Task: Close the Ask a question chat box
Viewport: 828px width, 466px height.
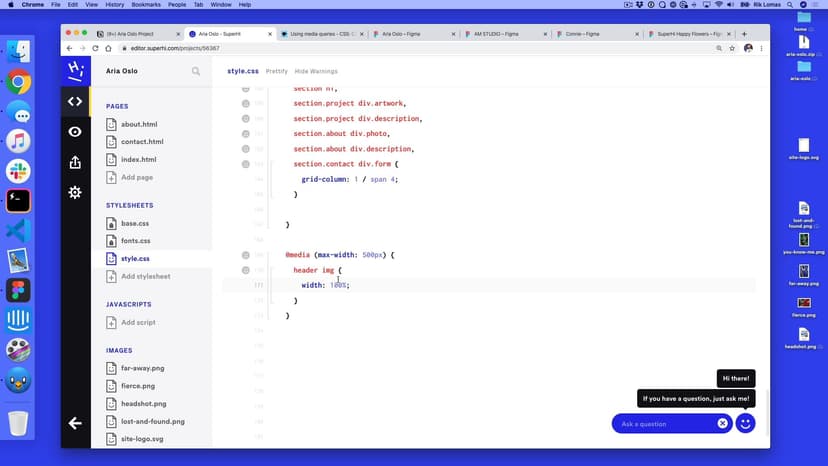Action: point(722,423)
